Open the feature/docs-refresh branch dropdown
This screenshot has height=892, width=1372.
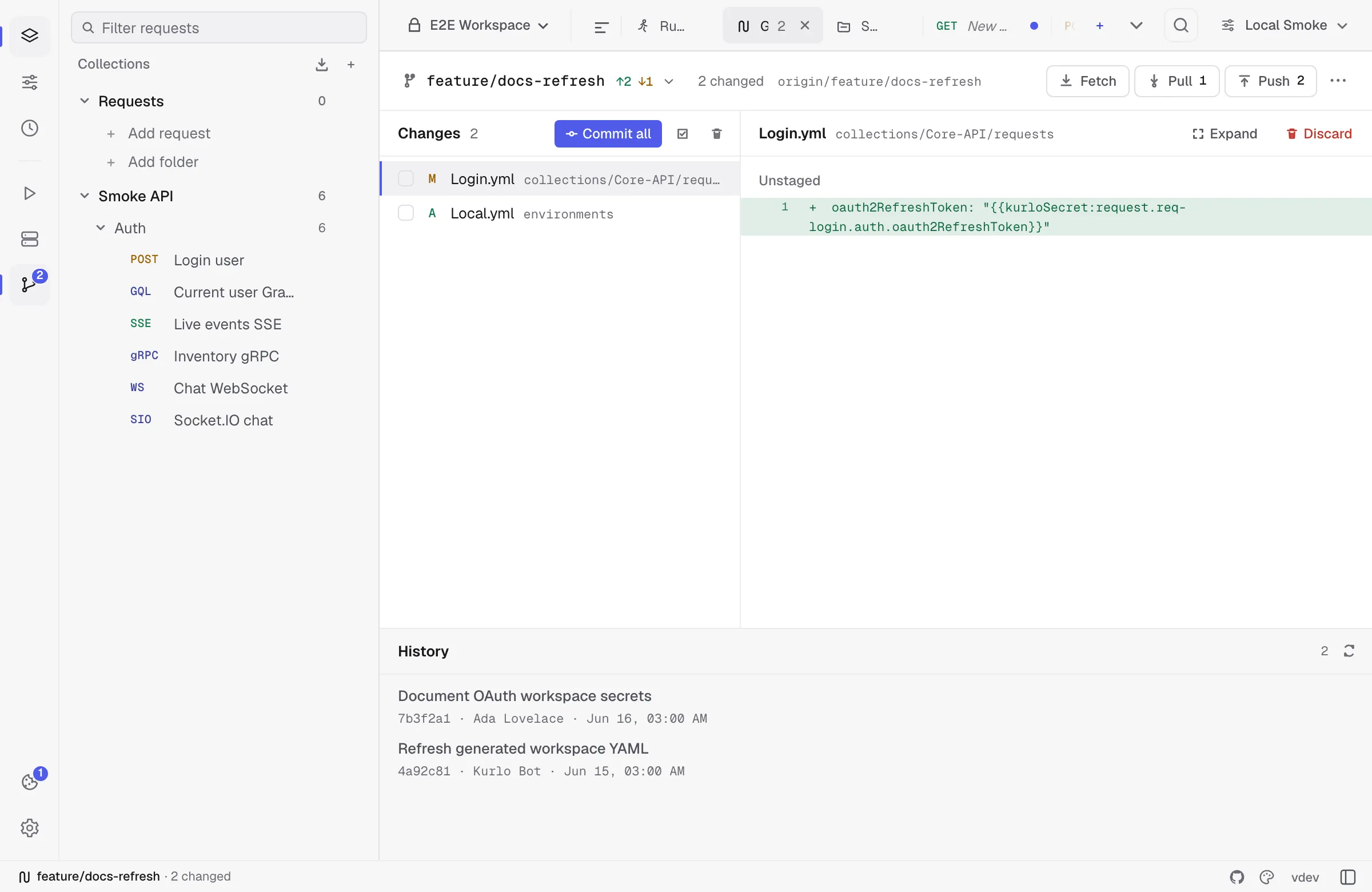(540, 81)
